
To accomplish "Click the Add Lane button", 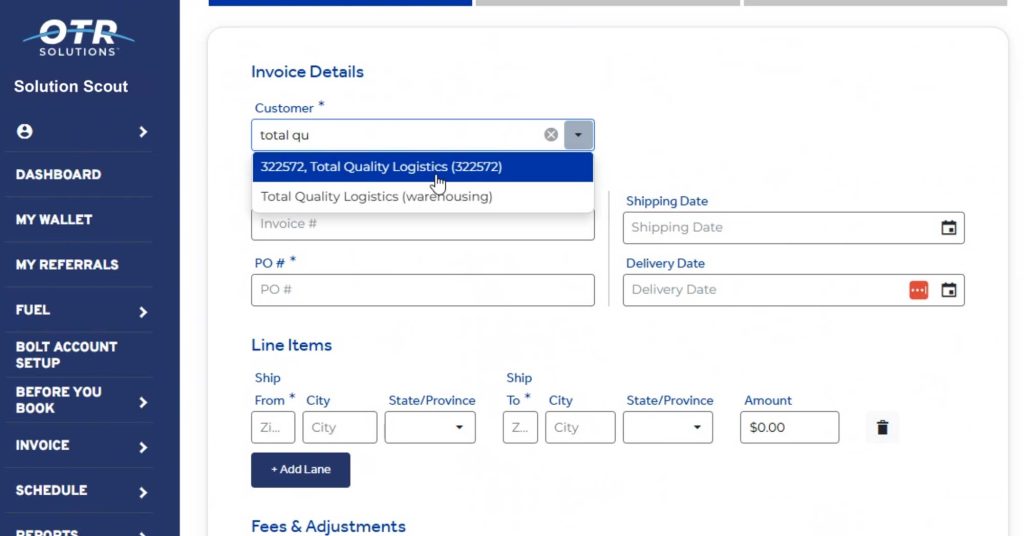I will [300, 469].
